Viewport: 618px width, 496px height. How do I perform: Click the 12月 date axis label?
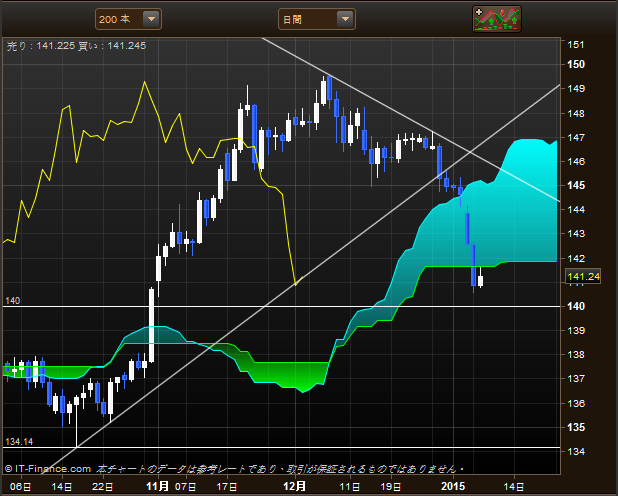[x=295, y=486]
